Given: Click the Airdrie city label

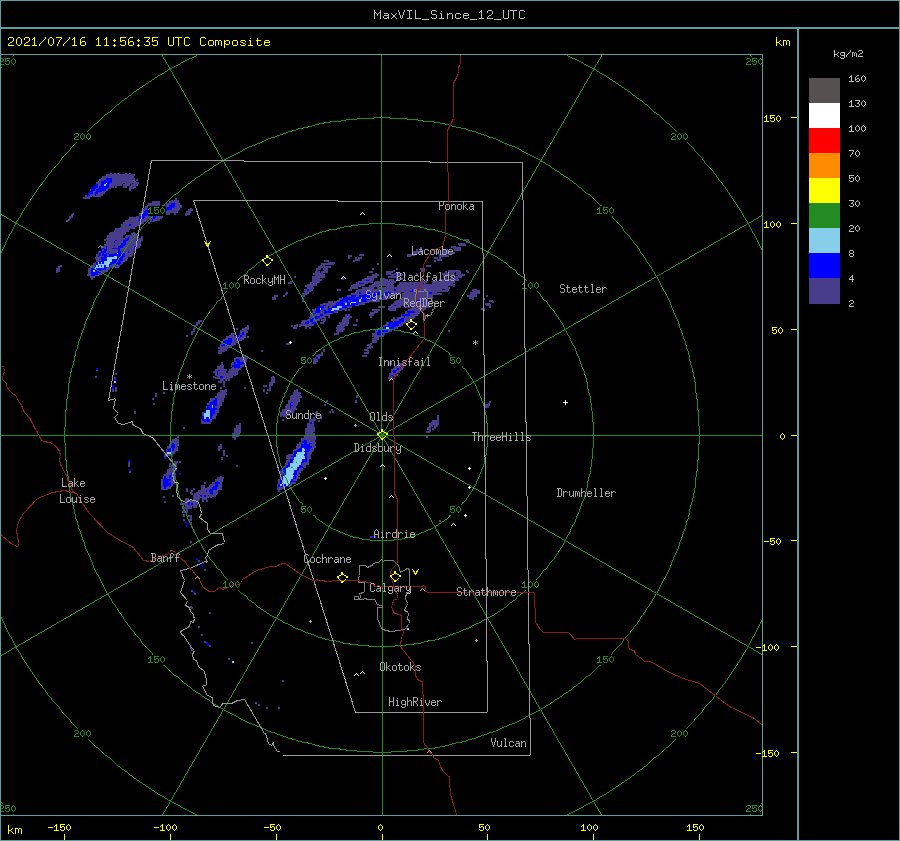Looking at the screenshot, I should tap(394, 534).
